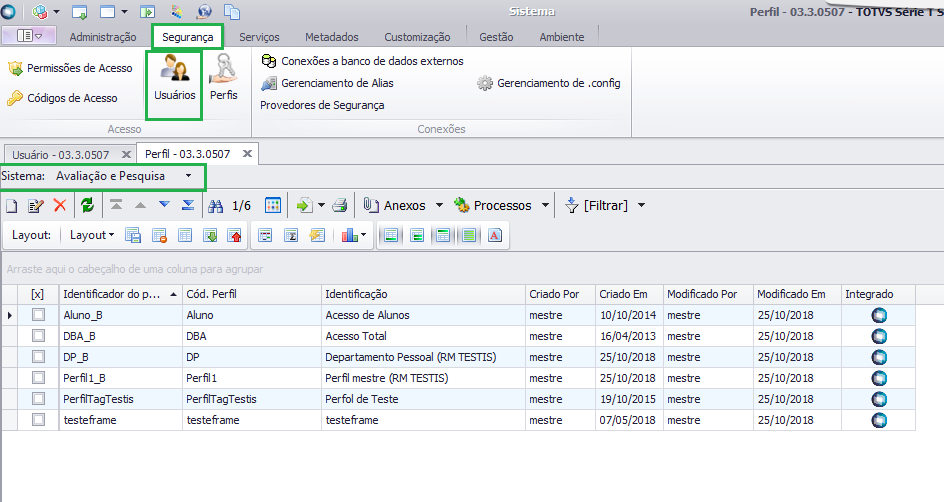
Task: Open the Metadados ribbon tab
Action: 332,37
